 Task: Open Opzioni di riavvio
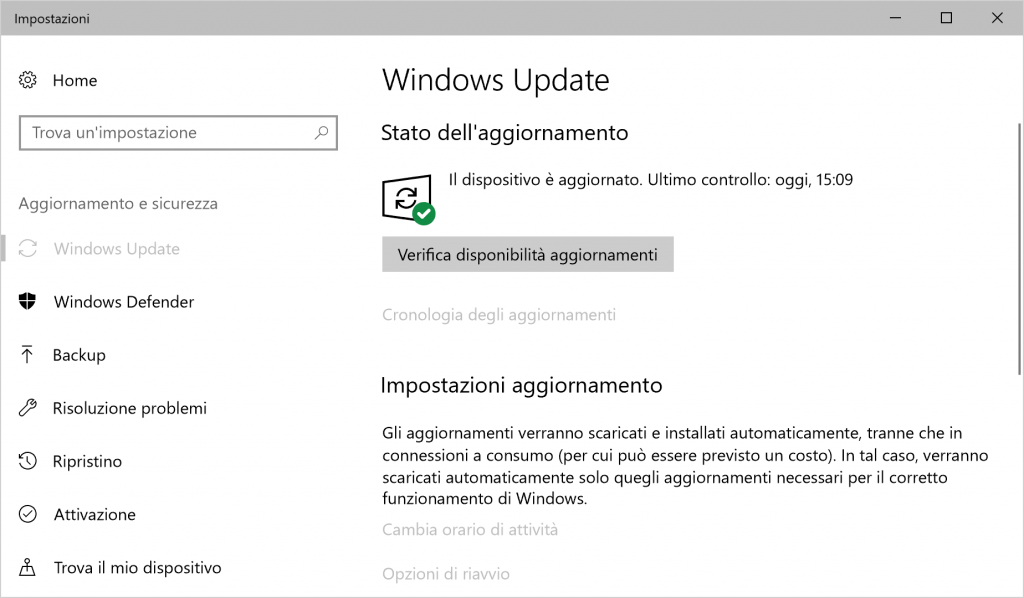click(444, 574)
